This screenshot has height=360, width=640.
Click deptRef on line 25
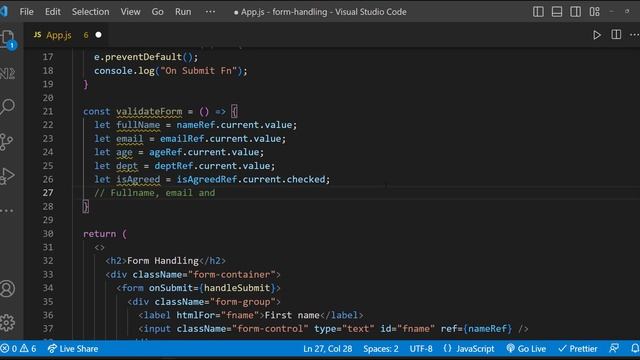pos(173,166)
